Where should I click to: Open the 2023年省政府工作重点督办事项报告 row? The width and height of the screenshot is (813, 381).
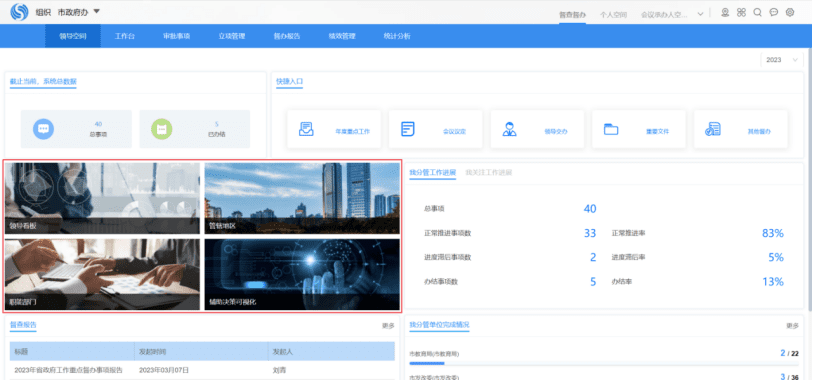68,370
